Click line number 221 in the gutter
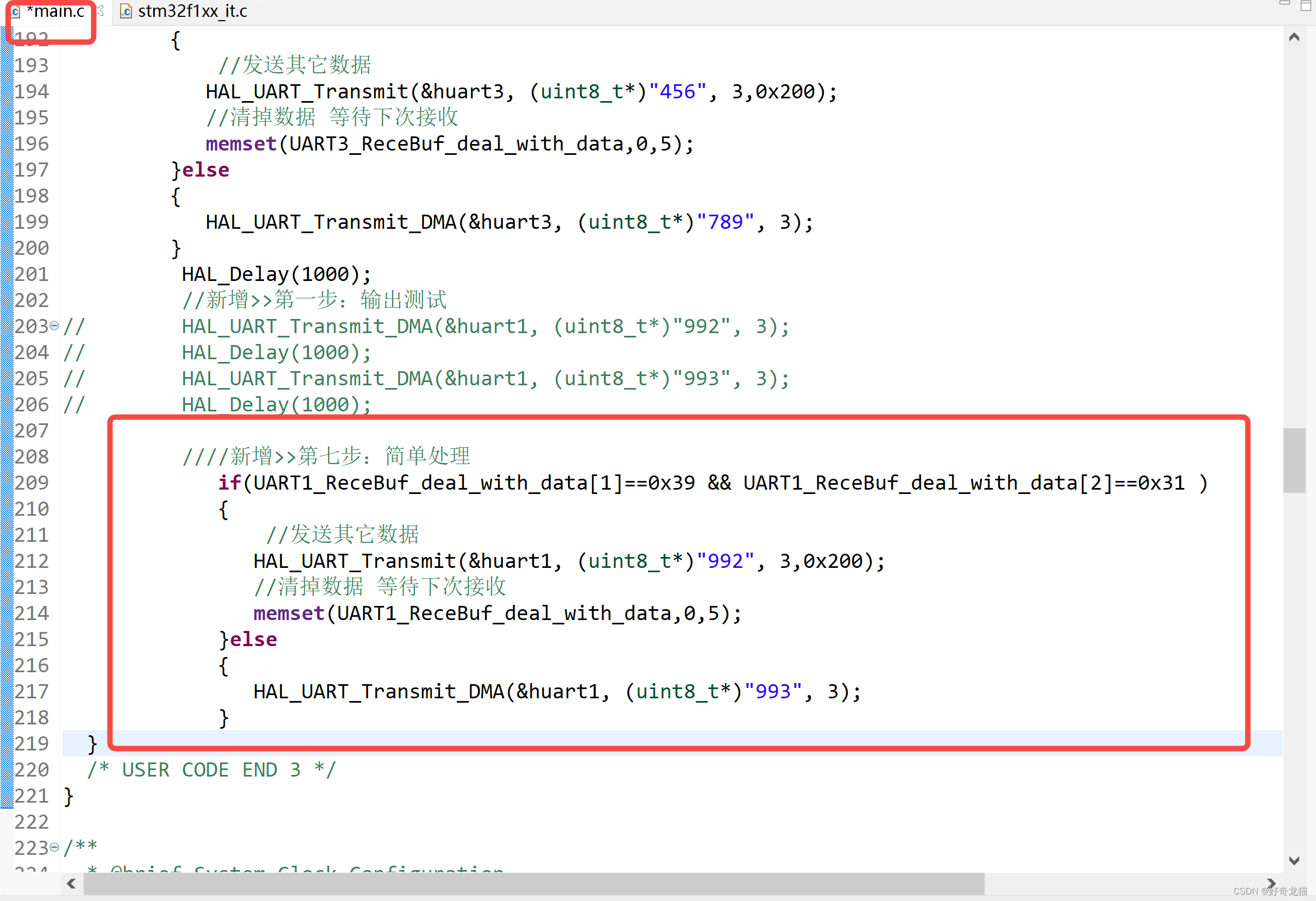This screenshot has height=901, width=1316. click(32, 796)
